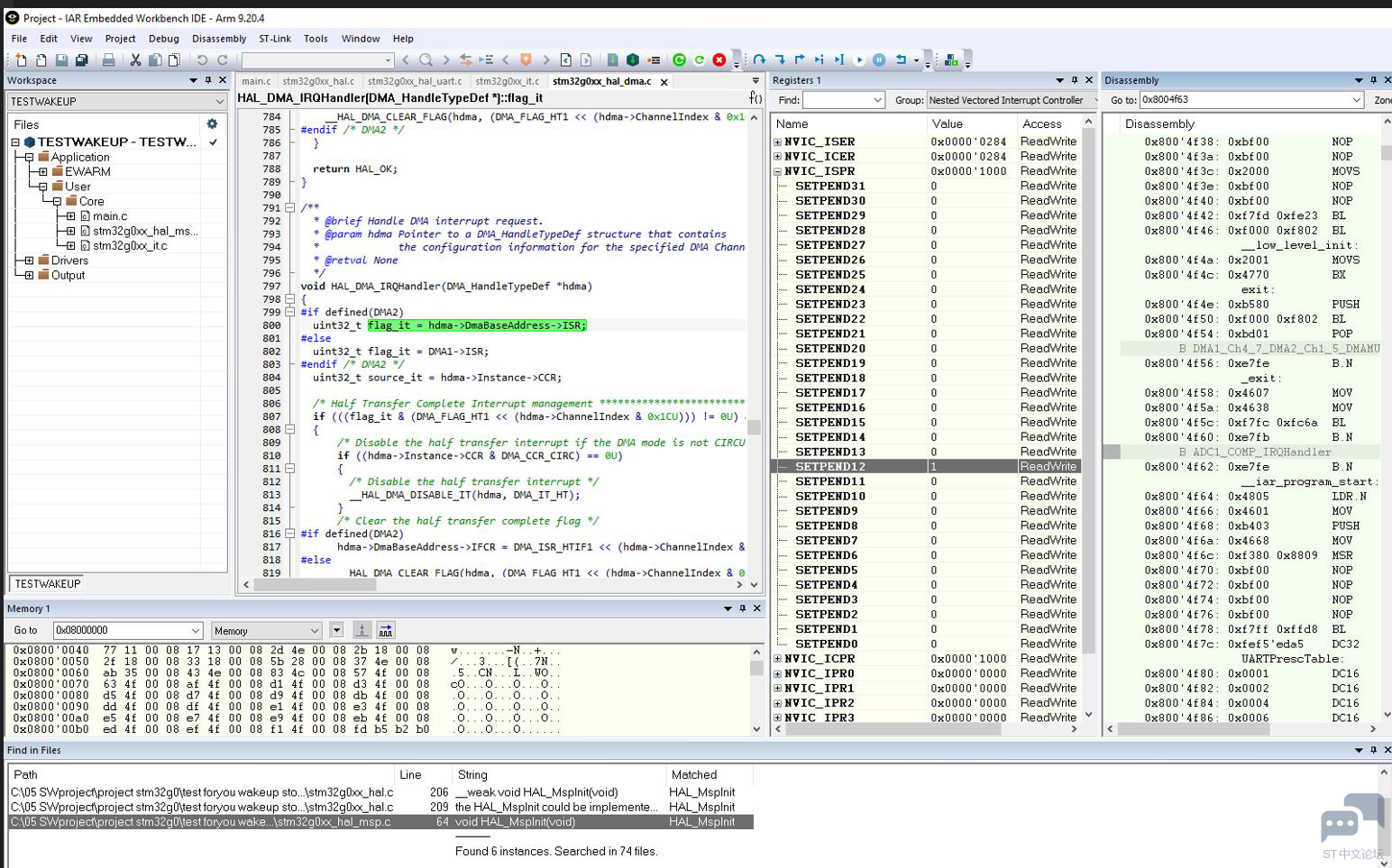This screenshot has width=1392, height=868.
Task: Select the SETPEND12 register row
Action: (x=927, y=467)
